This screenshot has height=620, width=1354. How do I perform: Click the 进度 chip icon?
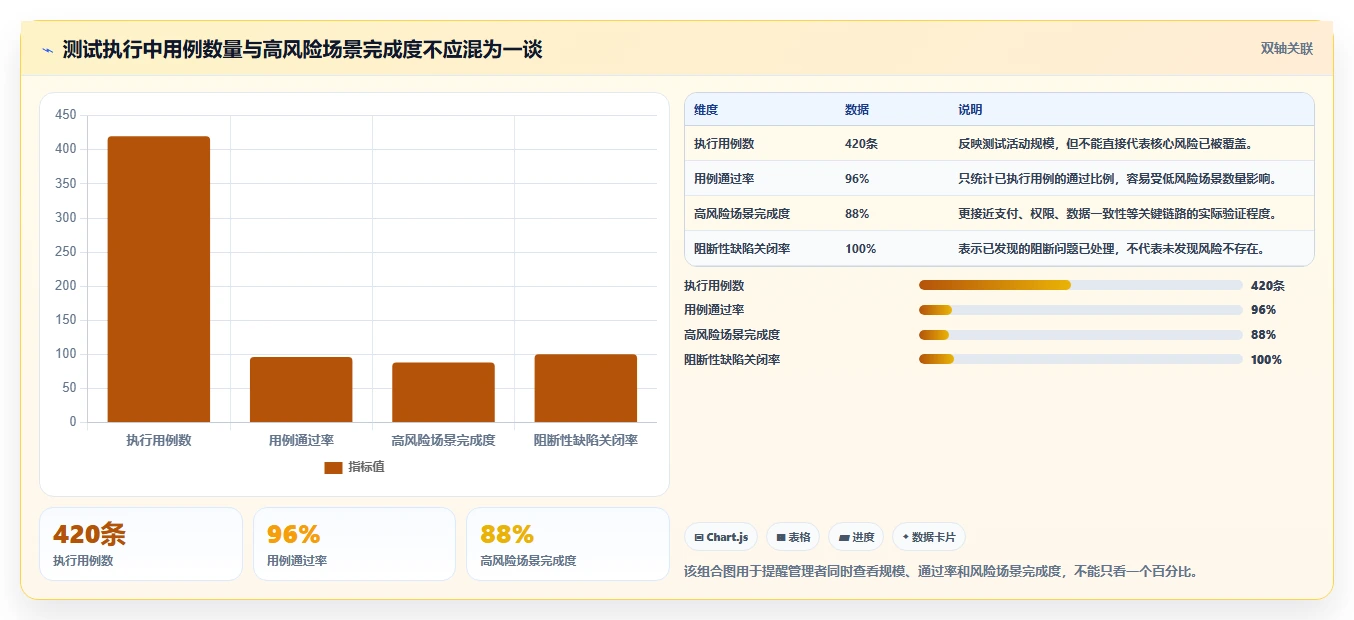coord(844,538)
